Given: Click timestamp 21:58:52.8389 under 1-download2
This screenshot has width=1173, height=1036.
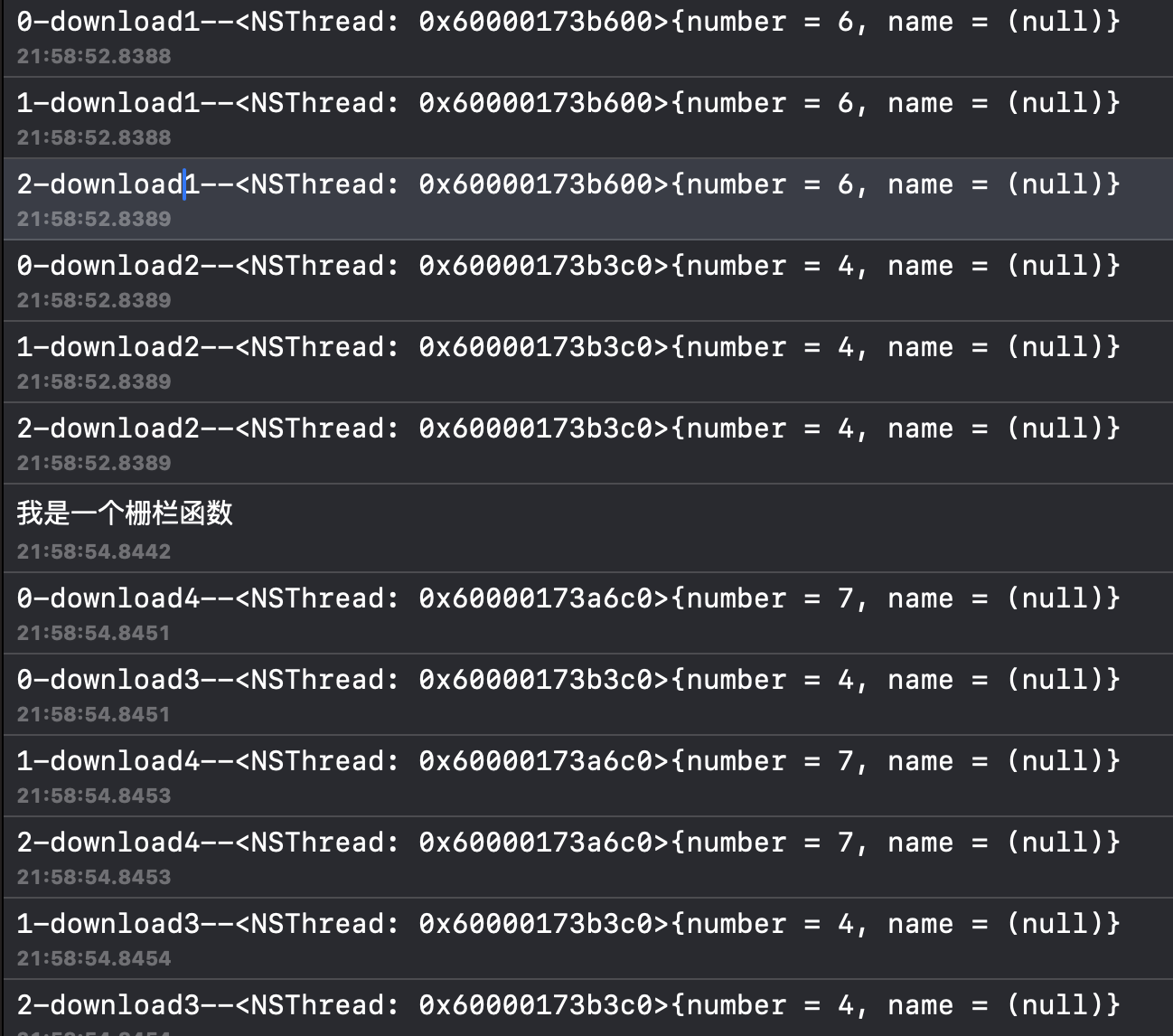Looking at the screenshot, I should [94, 381].
